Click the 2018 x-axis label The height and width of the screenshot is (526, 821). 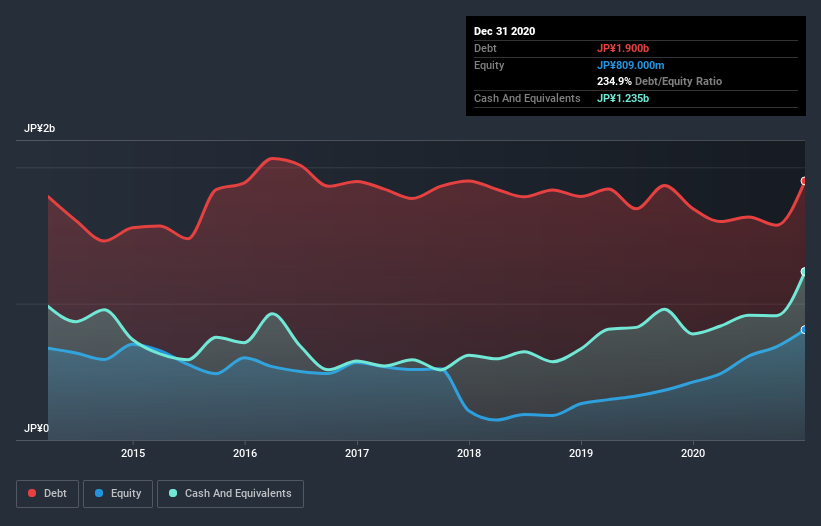(x=469, y=453)
